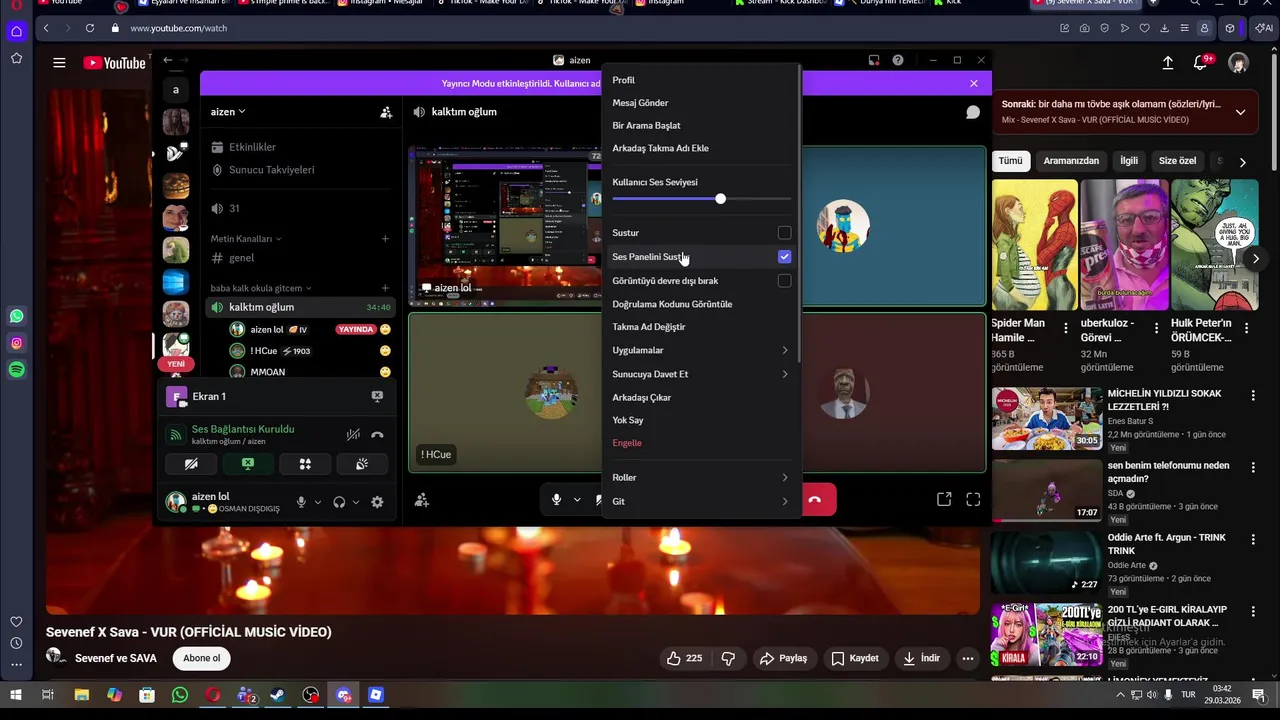This screenshot has height=720, width=1280.
Task: Select Arkadaşı Çıkar menu entry
Action: coord(700,398)
